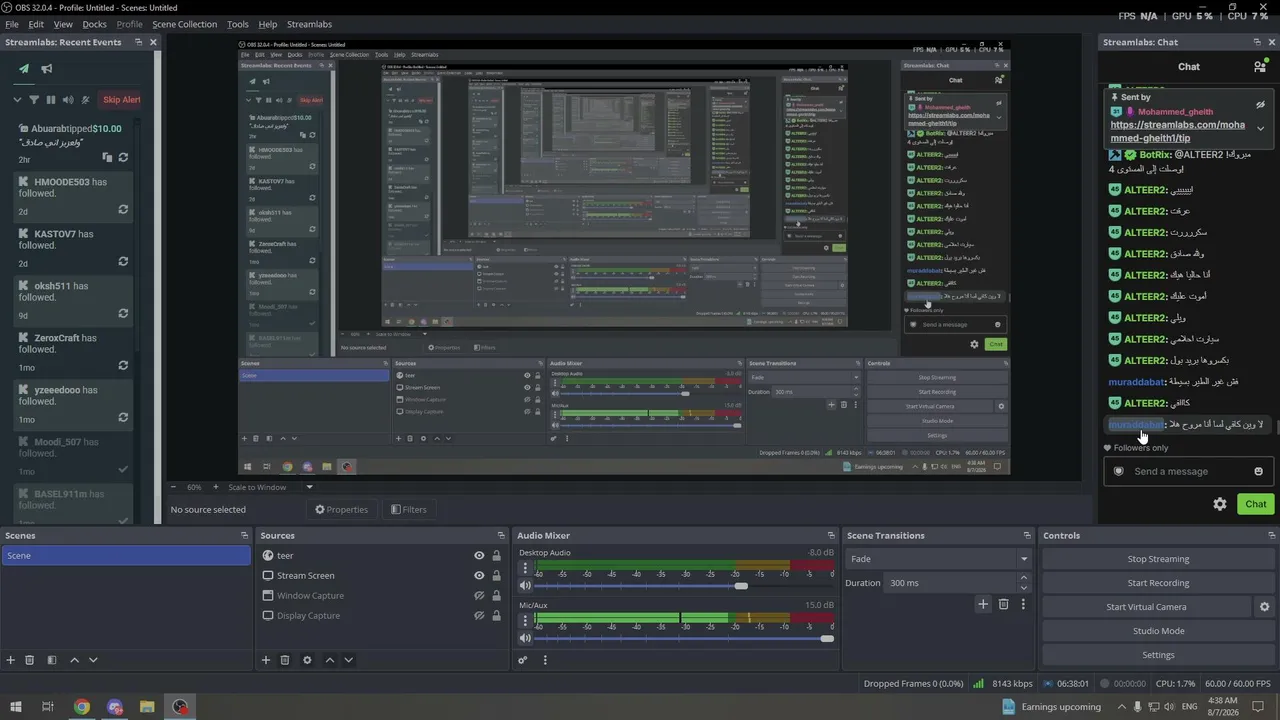Expand the Fade transition dropdown
This screenshot has height=720, width=1280.
coord(1023,559)
